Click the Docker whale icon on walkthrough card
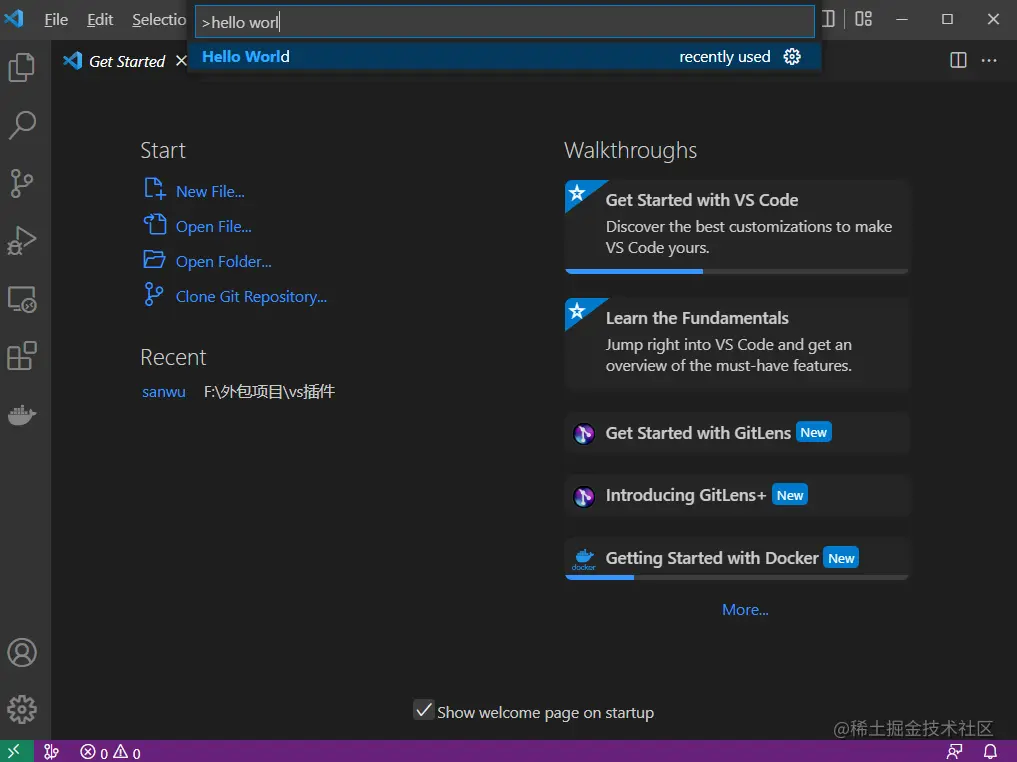Viewport: 1017px width, 762px height. point(584,558)
